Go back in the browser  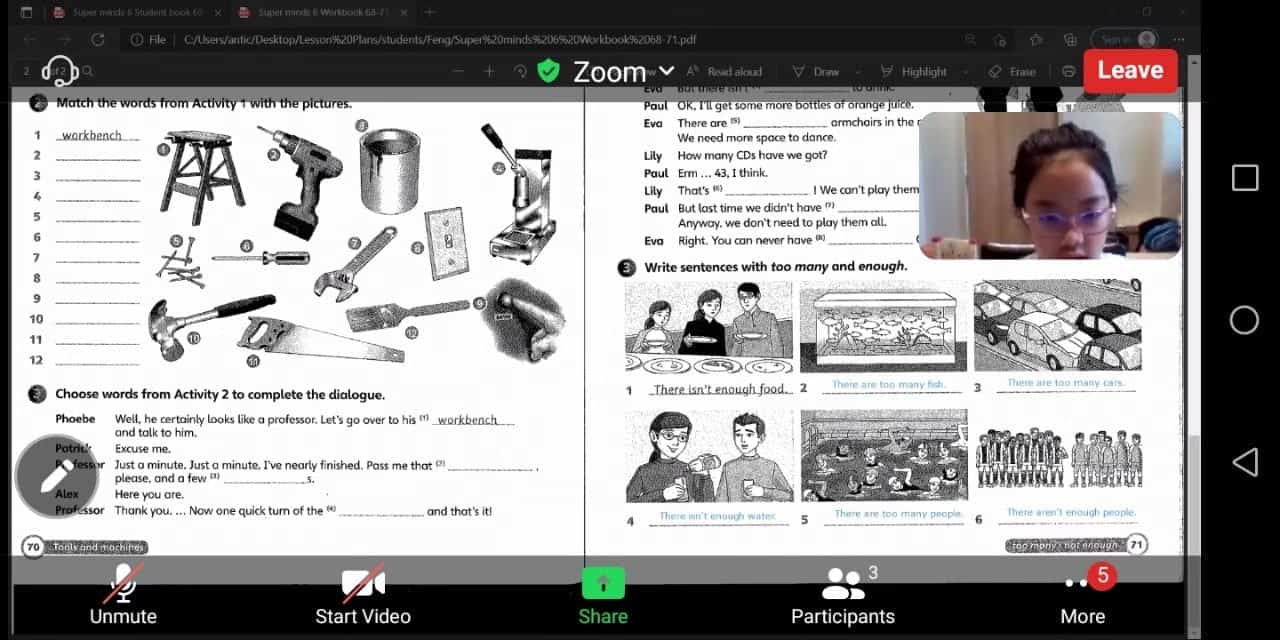pos(31,39)
